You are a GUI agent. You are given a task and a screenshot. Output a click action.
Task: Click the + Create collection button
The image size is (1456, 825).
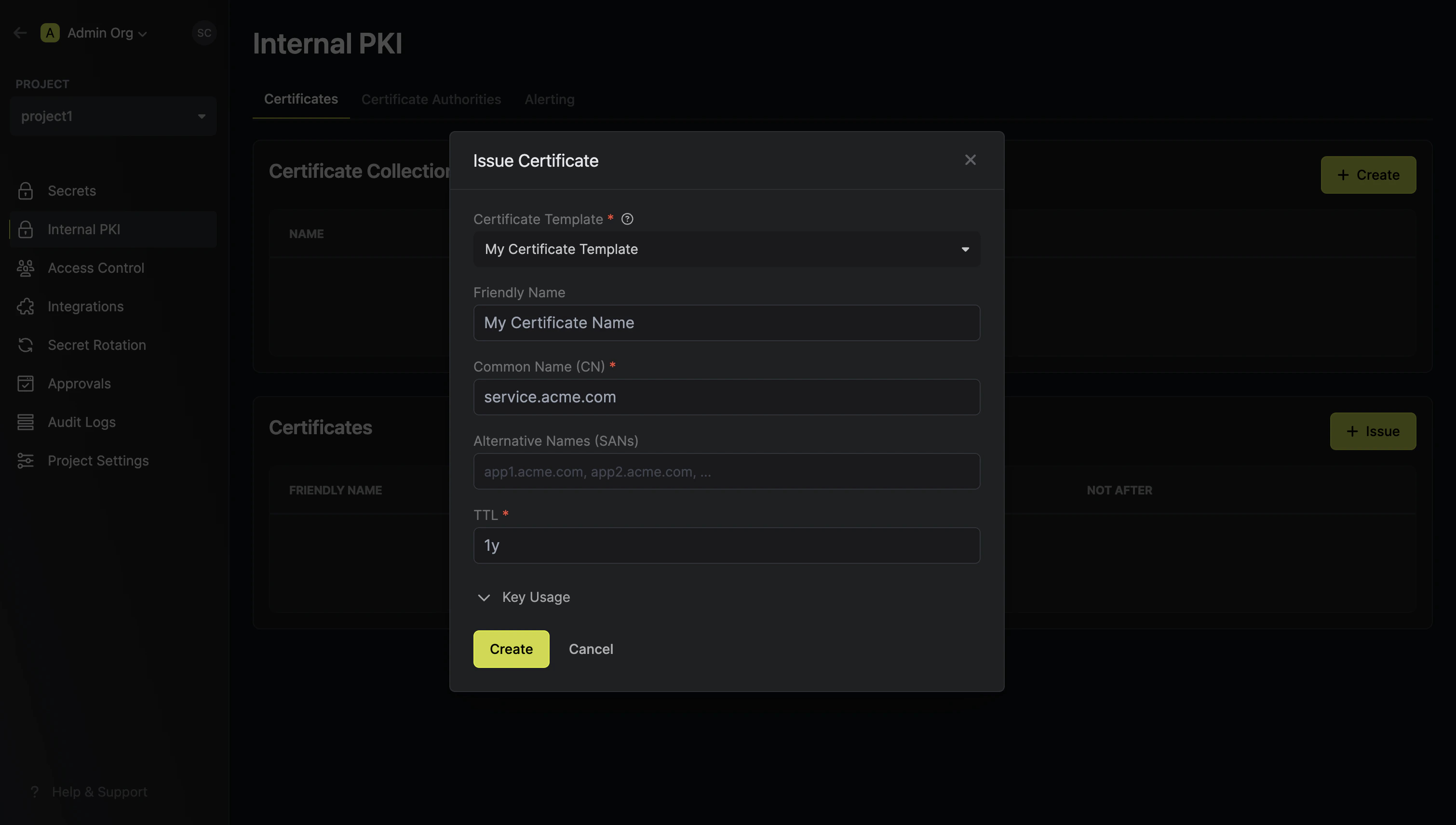click(1368, 175)
